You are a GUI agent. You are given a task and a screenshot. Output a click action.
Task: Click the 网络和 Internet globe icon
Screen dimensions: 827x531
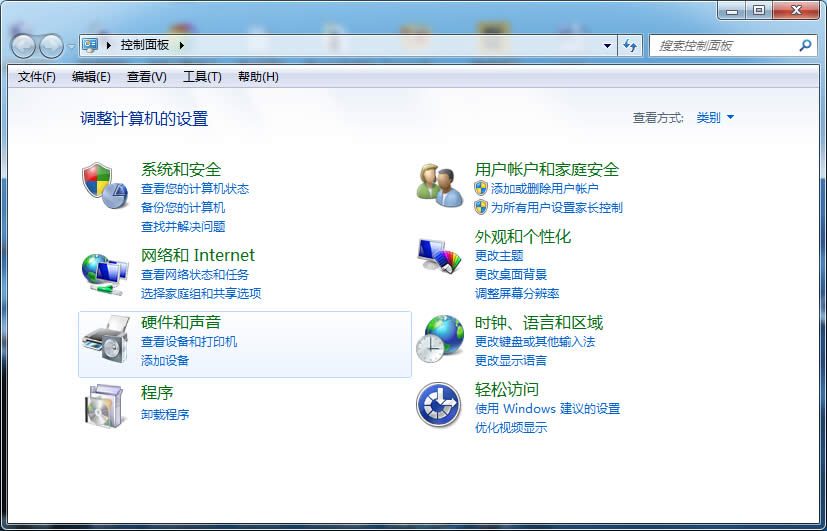click(x=104, y=271)
